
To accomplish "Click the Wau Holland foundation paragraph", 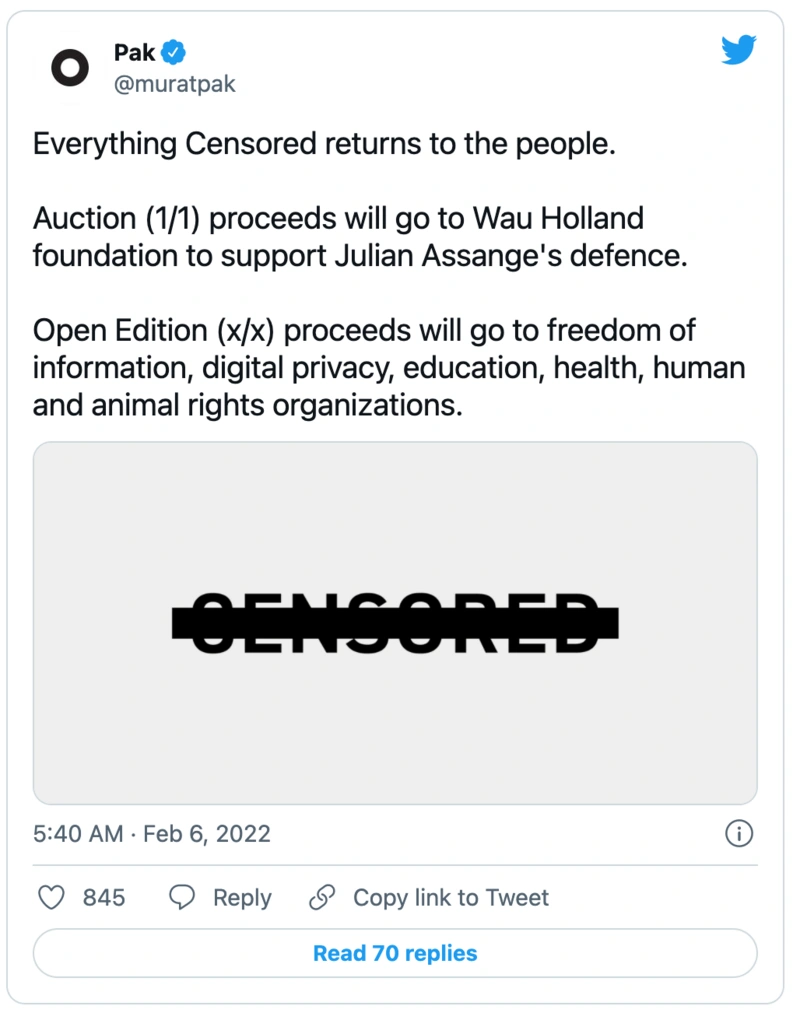I will tap(360, 237).
